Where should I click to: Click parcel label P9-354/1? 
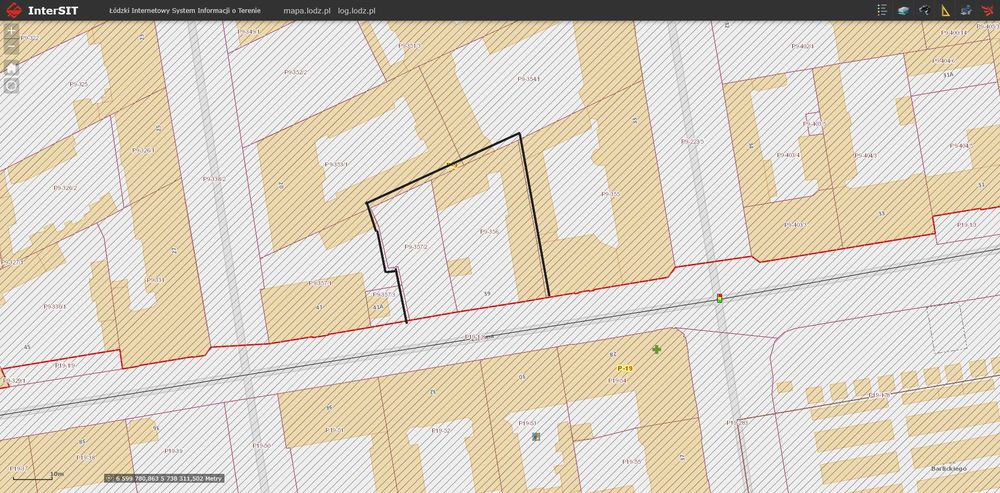coord(529,78)
